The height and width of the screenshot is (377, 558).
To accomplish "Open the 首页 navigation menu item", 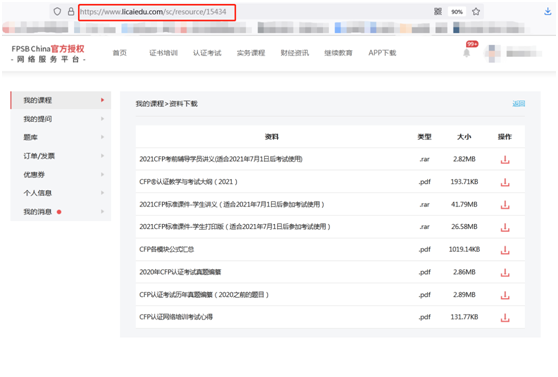I will (x=120, y=53).
